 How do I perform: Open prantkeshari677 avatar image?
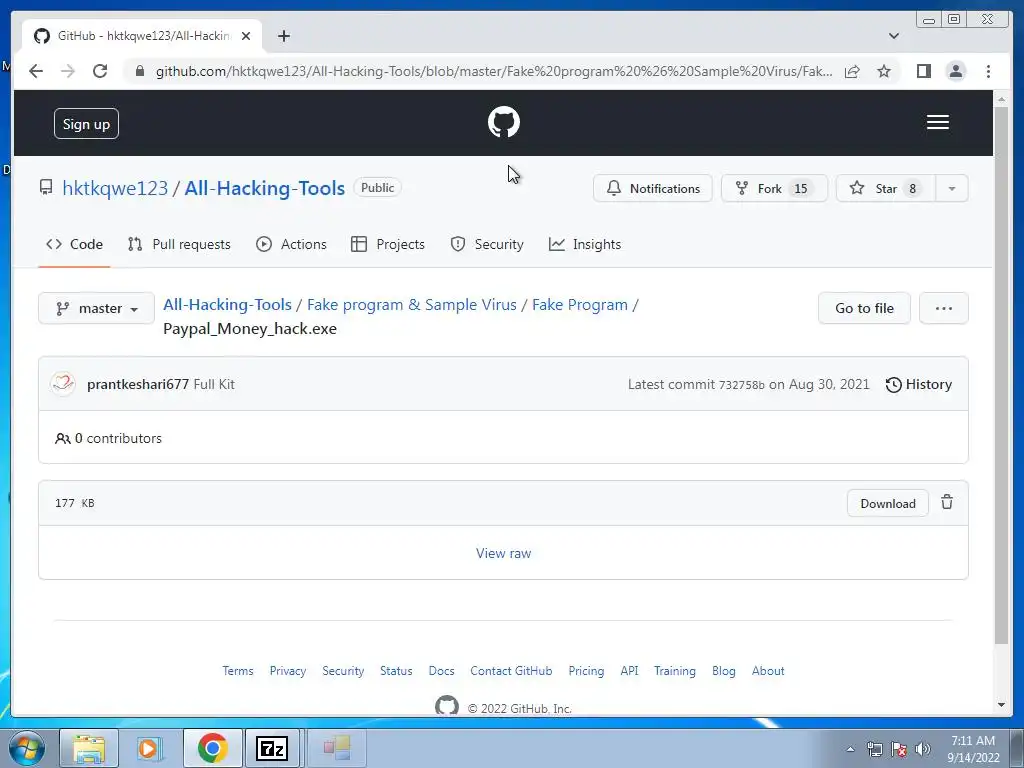pyautogui.click(x=63, y=384)
